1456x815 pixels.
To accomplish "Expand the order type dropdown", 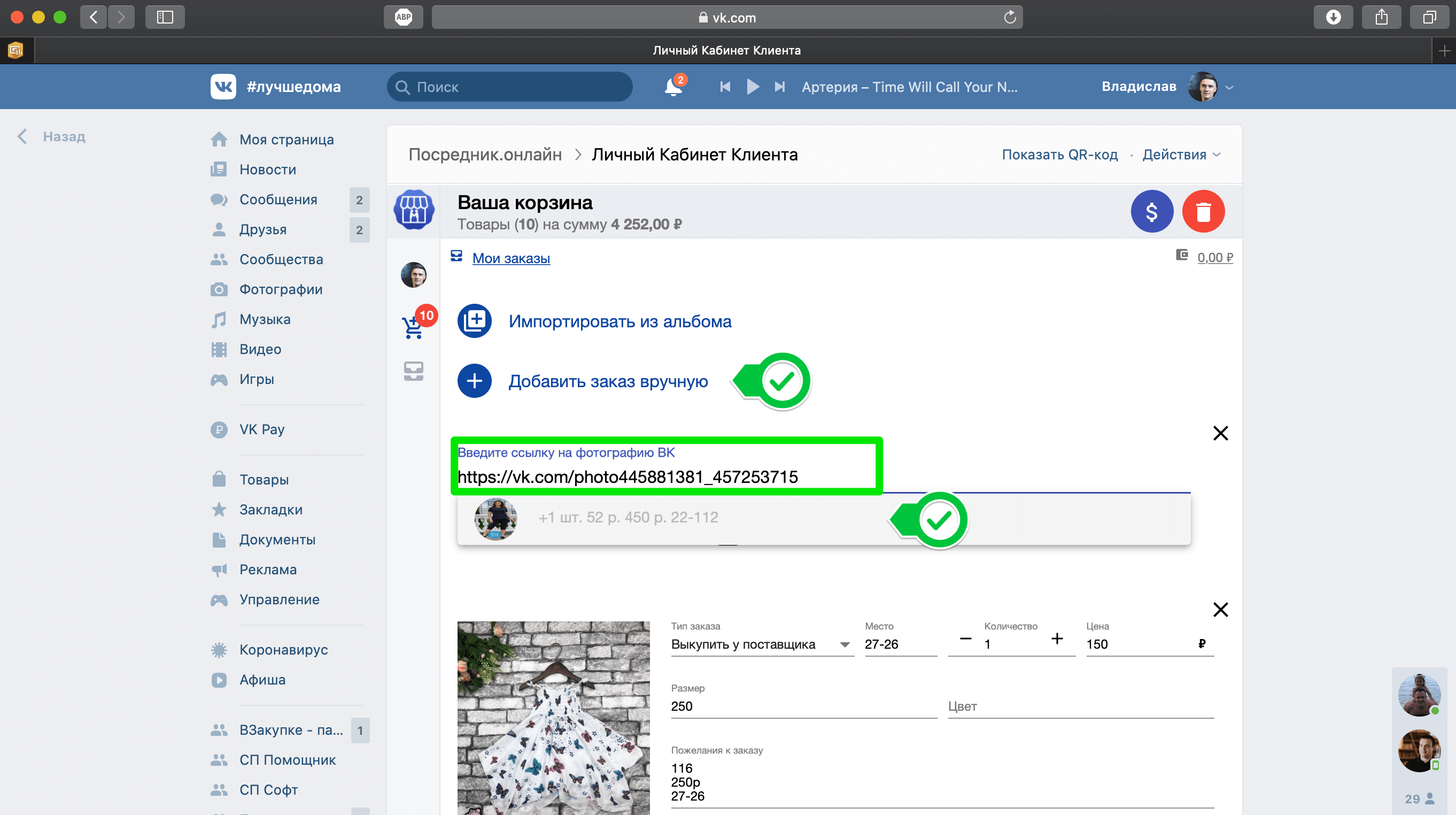I will click(845, 645).
